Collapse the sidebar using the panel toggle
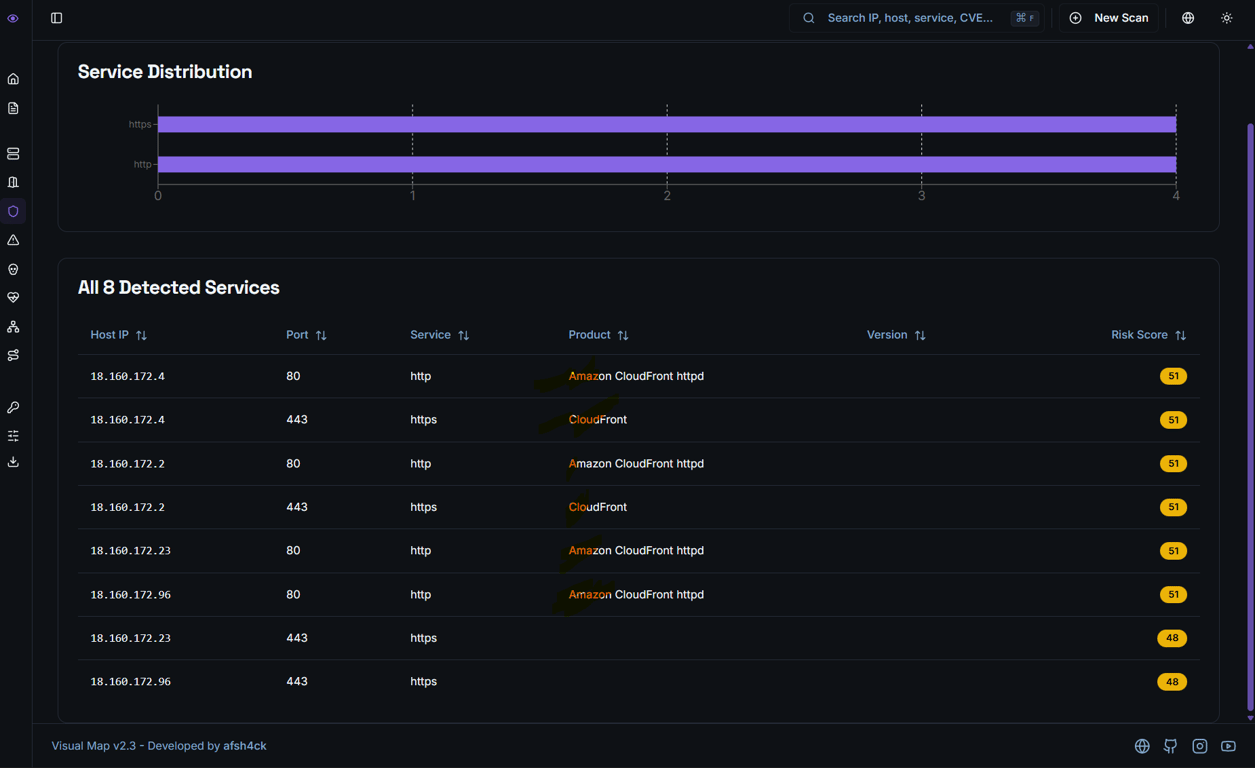Viewport: 1255px width, 768px height. (56, 17)
